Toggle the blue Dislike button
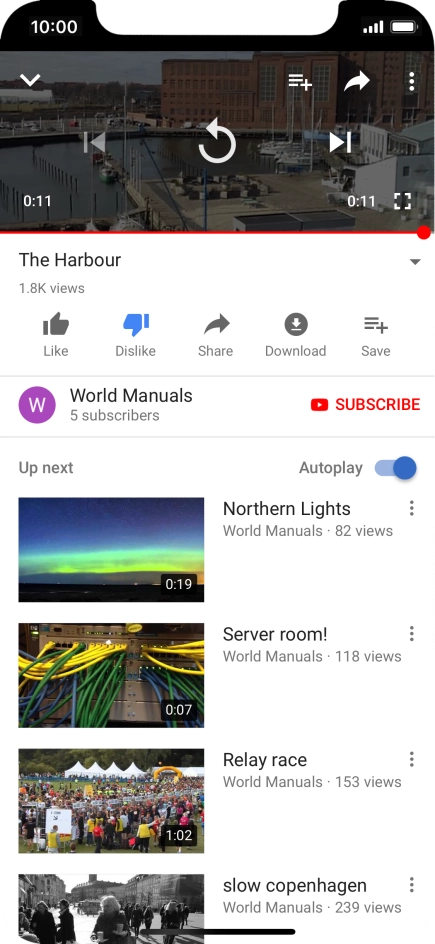435x944 pixels. coord(135,335)
